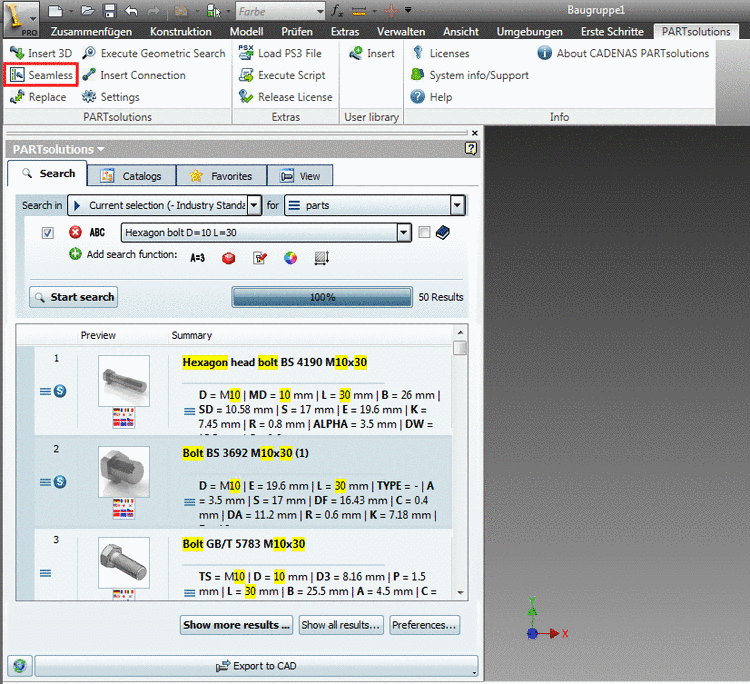Add the sketch search function with pencil icon

[x=260, y=258]
